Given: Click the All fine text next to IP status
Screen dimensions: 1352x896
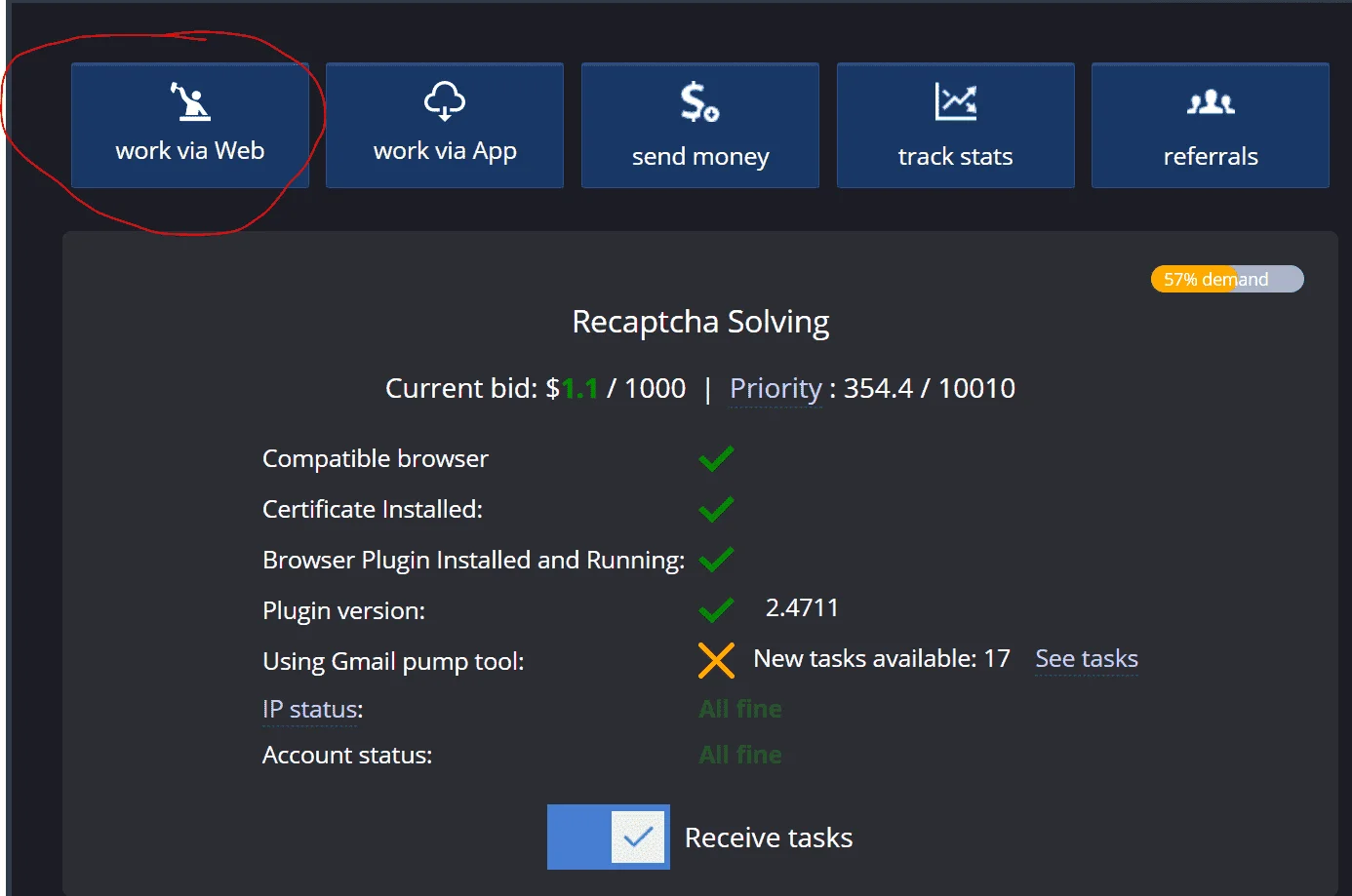Looking at the screenshot, I should (740, 709).
